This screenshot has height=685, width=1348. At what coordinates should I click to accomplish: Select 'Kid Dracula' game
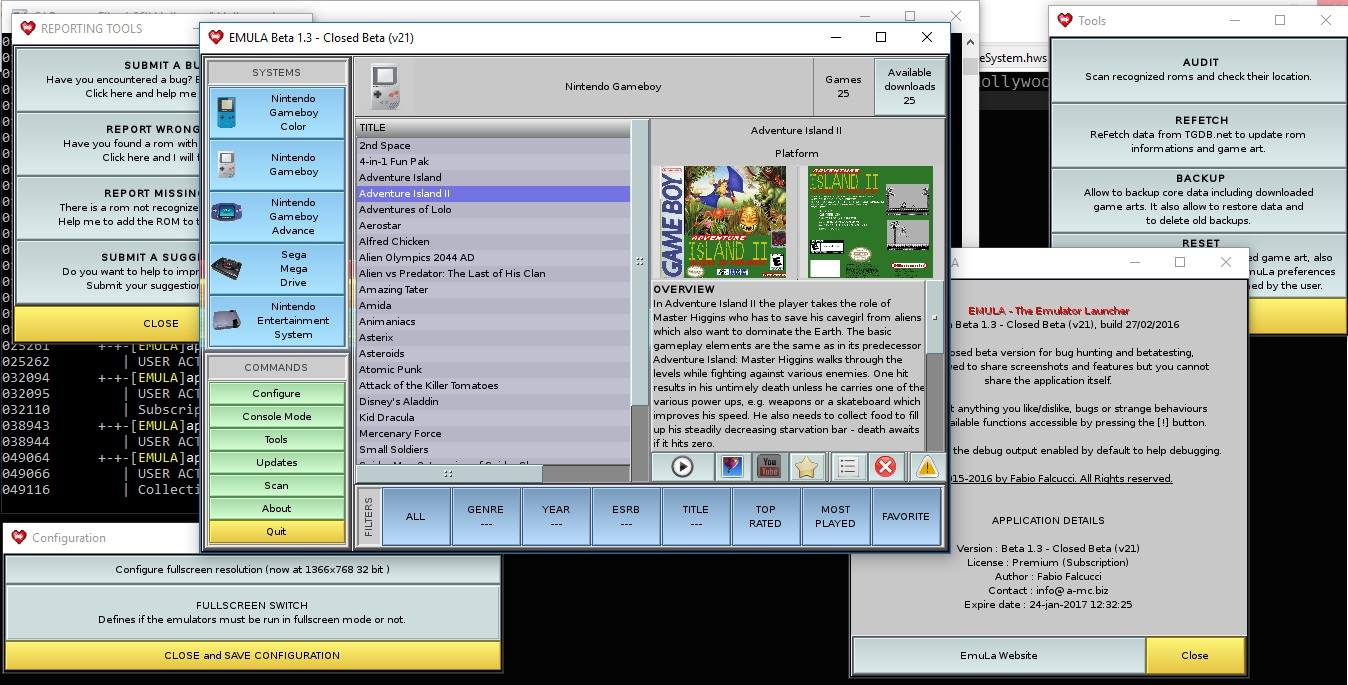[494, 417]
